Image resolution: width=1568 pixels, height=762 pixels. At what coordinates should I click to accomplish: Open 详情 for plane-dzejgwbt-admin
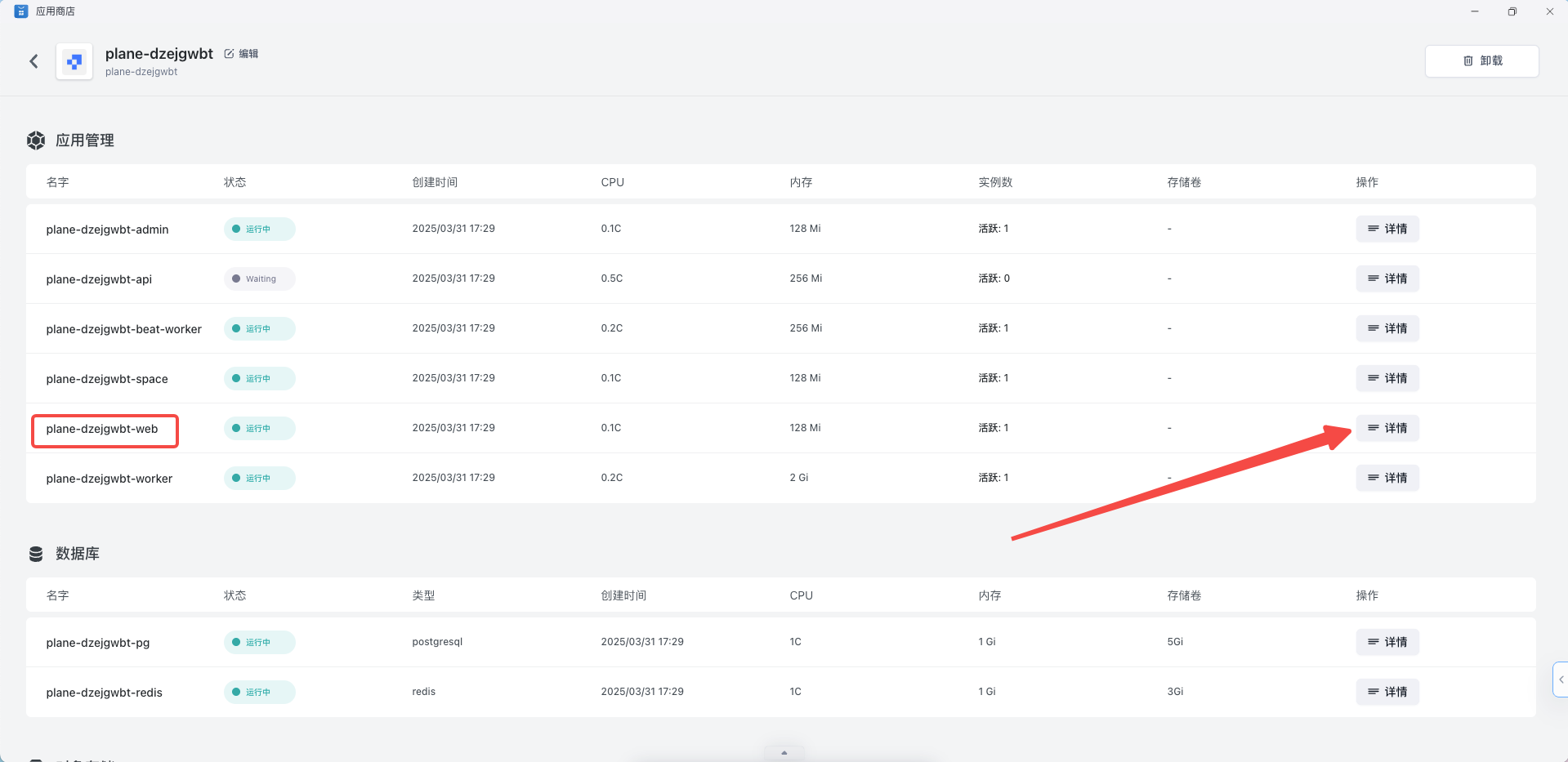point(1387,229)
